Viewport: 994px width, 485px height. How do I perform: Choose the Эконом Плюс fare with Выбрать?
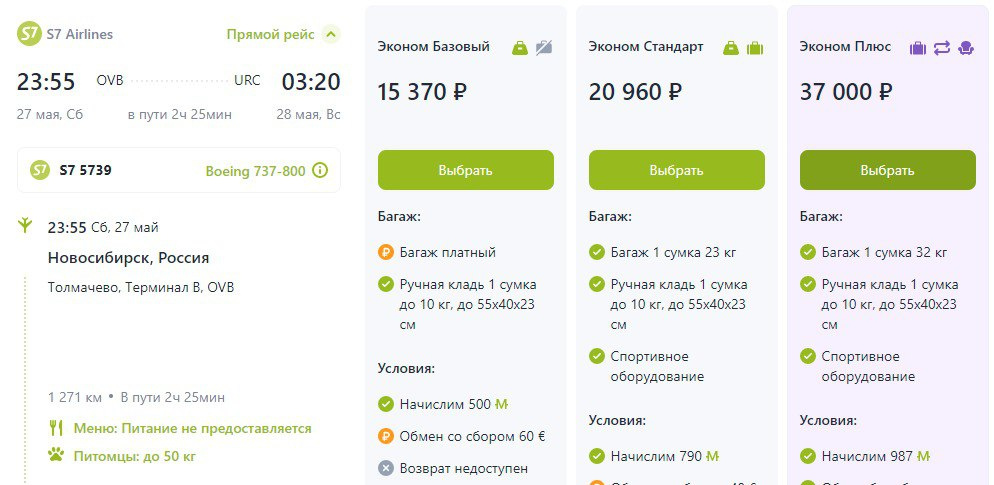(888, 170)
